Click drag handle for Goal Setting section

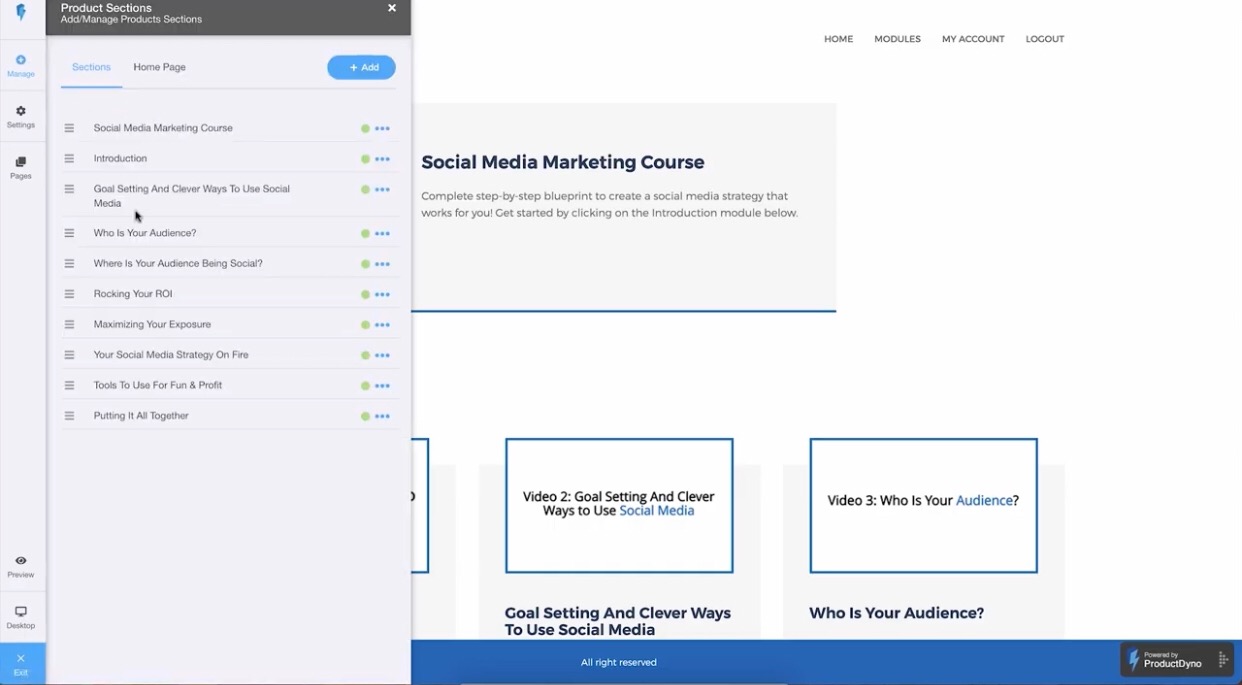click(x=69, y=189)
